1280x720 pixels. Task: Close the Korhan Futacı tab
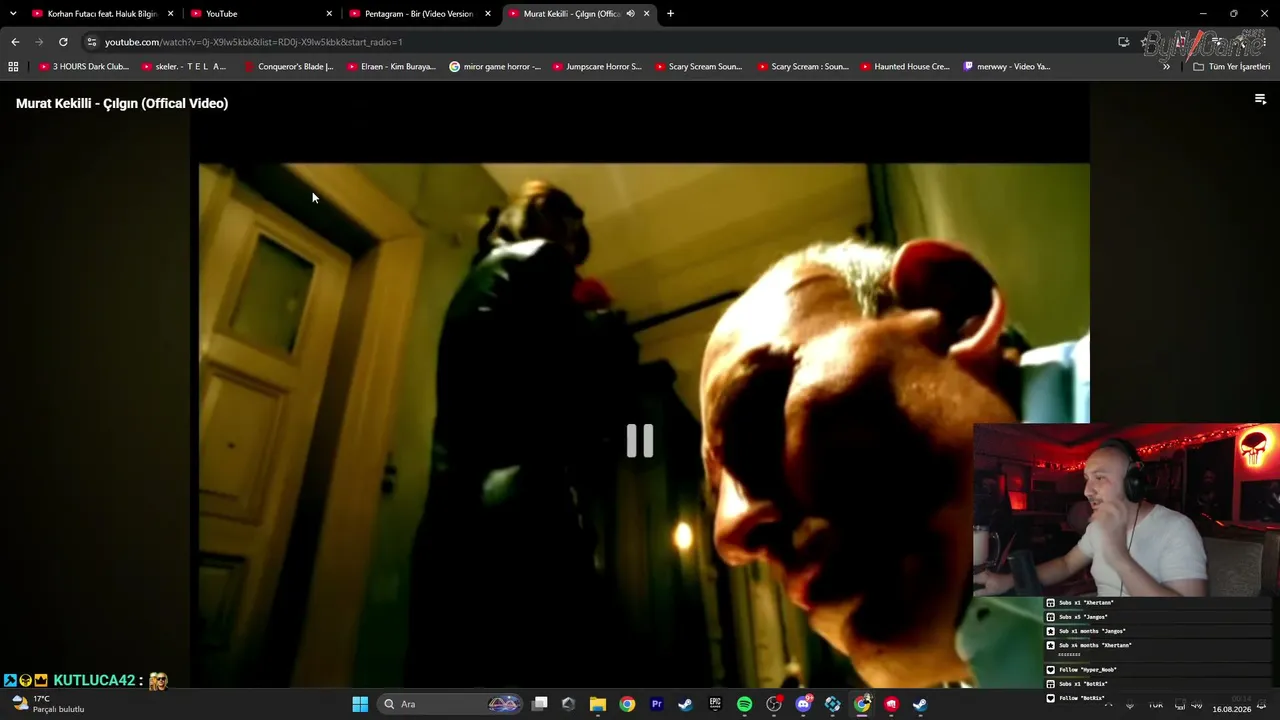pos(171,14)
